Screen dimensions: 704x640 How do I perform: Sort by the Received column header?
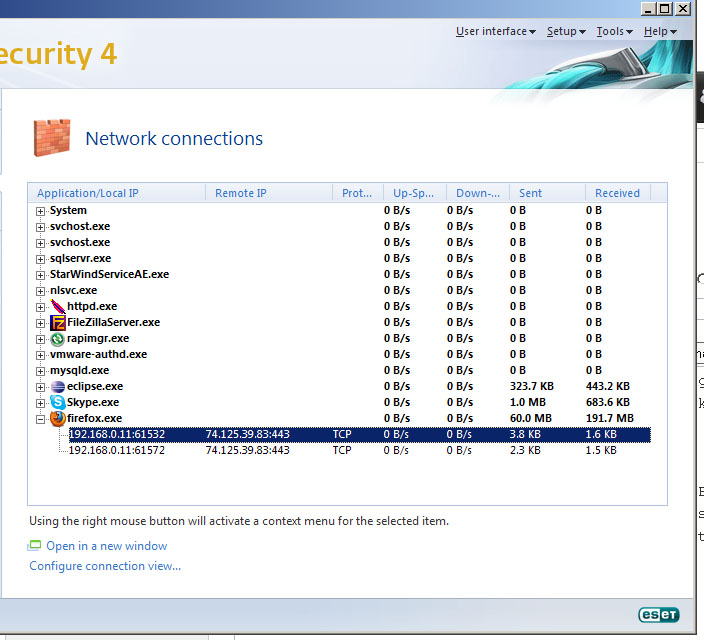click(617, 193)
